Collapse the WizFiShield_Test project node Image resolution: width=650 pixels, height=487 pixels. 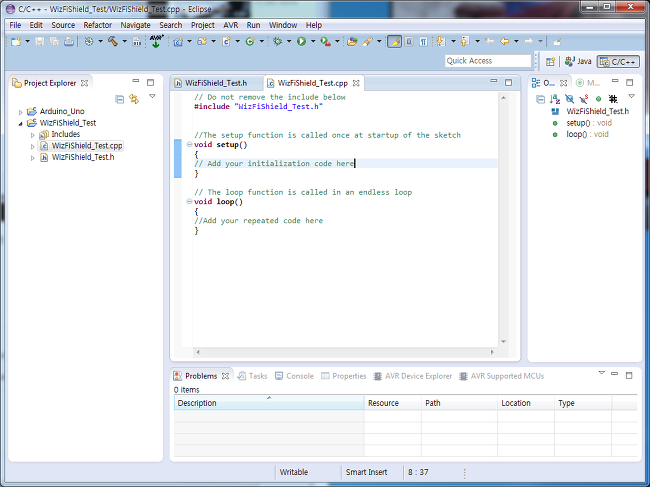point(20,124)
